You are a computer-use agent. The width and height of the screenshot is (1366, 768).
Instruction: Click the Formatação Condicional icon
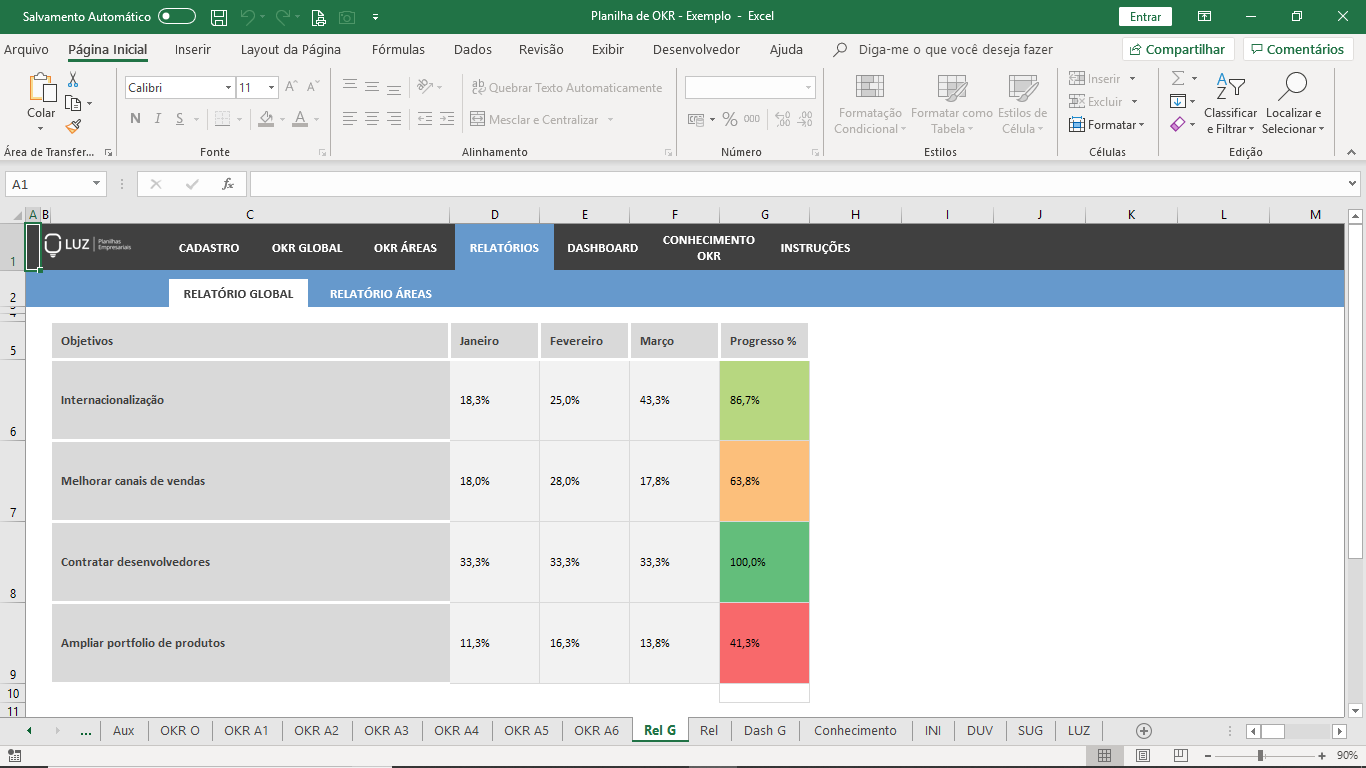(x=869, y=88)
